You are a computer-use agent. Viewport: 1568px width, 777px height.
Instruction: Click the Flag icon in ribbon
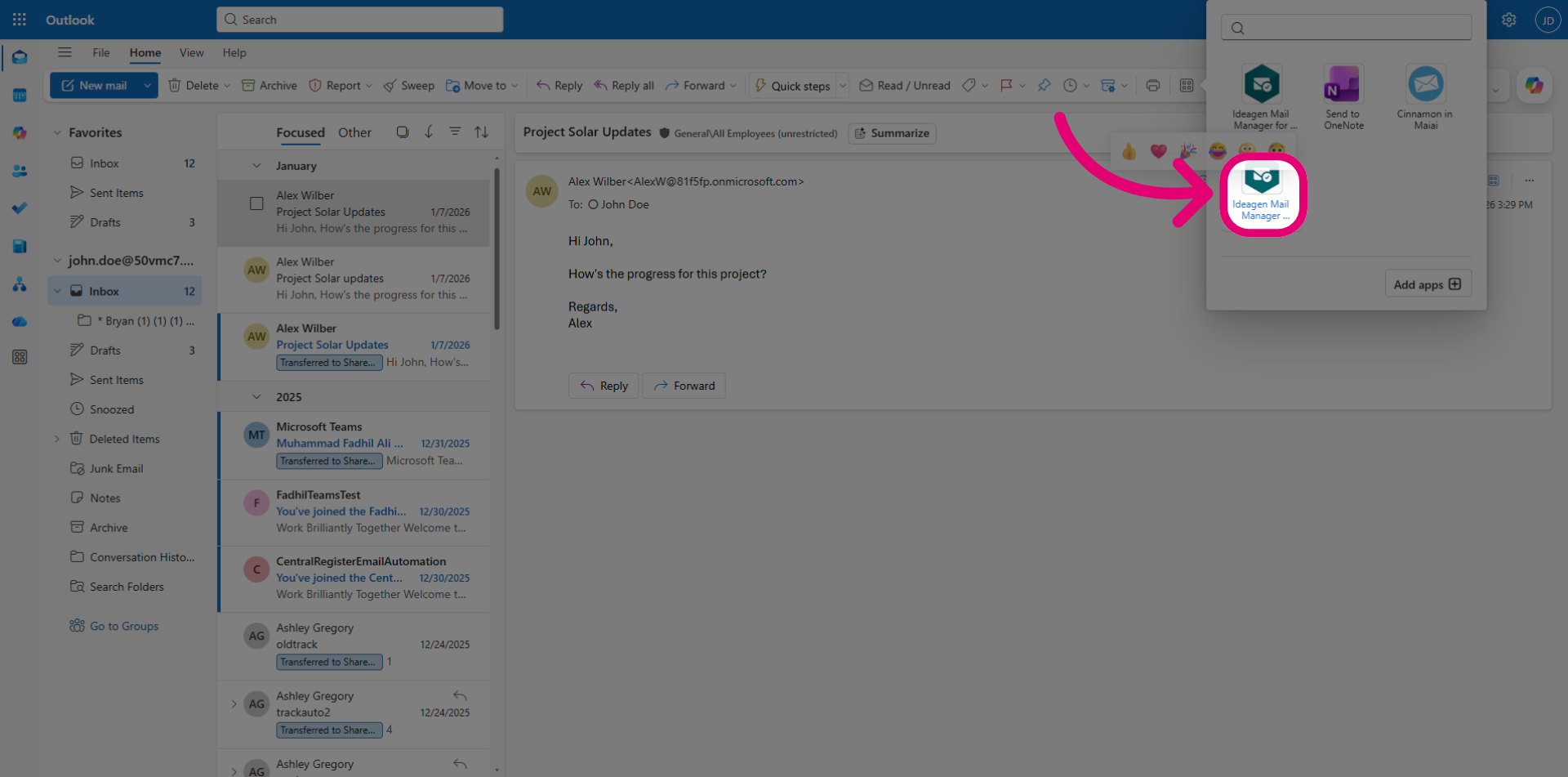coord(1006,85)
